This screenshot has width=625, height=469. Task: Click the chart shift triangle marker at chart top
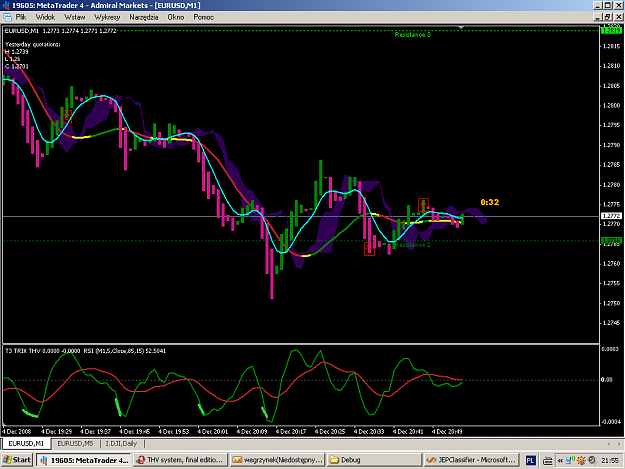[461, 27]
